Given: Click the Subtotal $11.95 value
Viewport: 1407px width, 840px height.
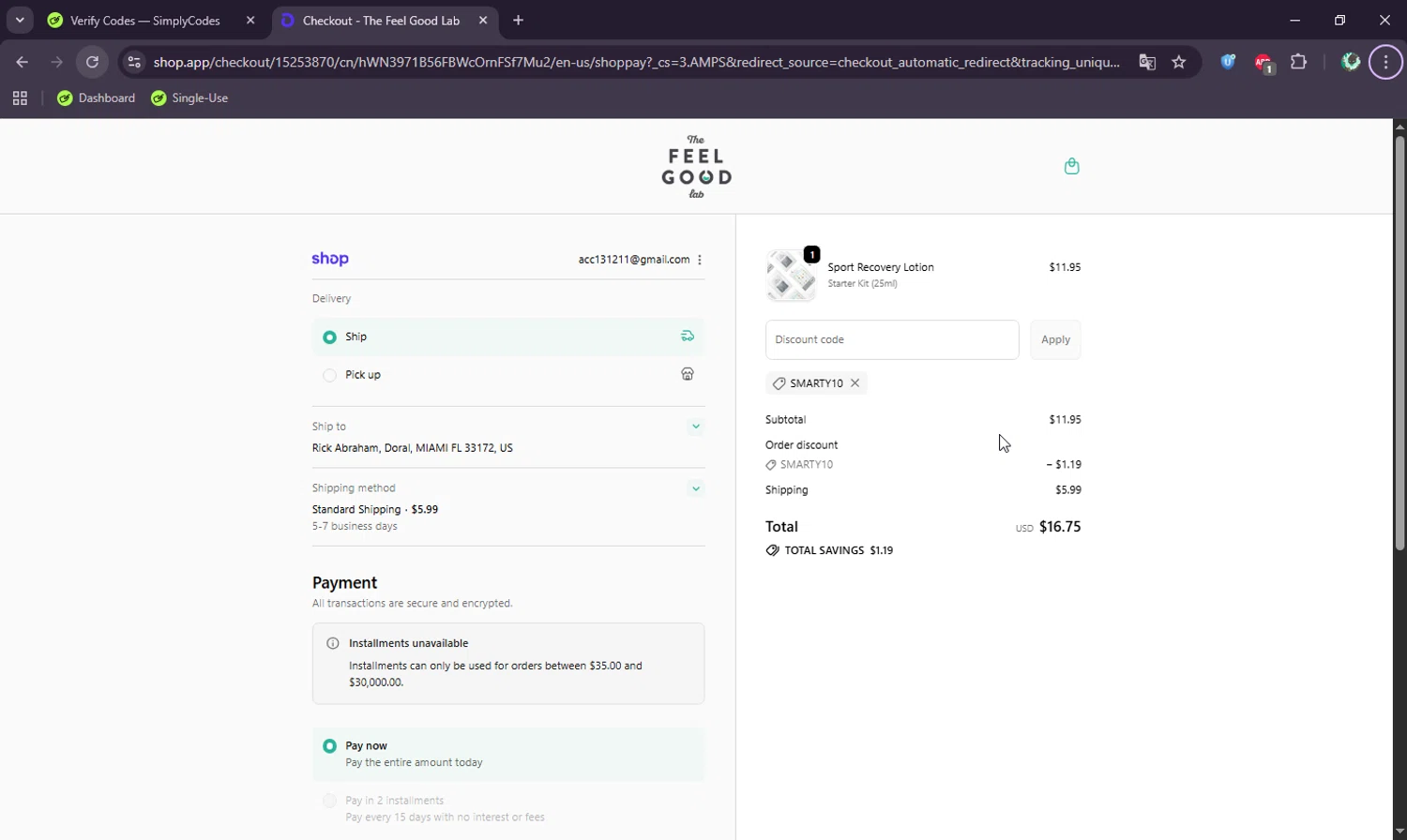Looking at the screenshot, I should (1065, 420).
